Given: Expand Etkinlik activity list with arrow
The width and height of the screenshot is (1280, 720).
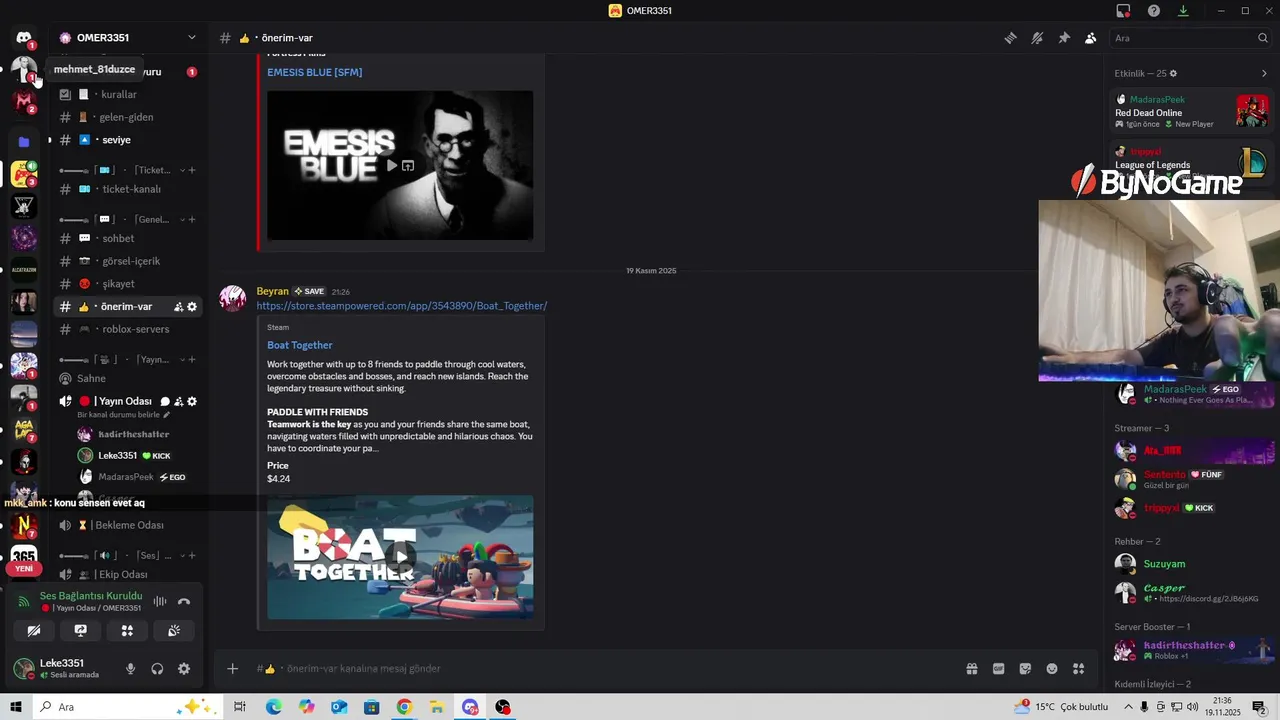Looking at the screenshot, I should (x=1263, y=73).
